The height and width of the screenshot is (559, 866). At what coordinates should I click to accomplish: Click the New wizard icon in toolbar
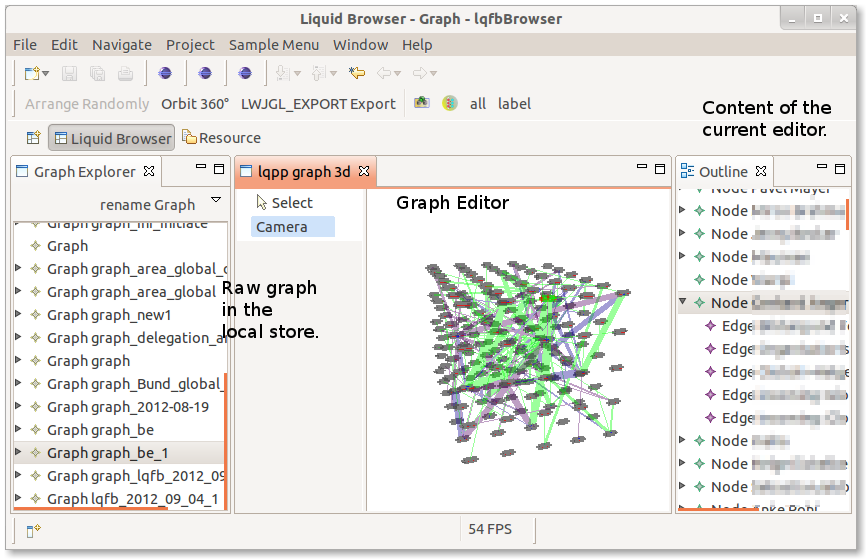point(32,73)
